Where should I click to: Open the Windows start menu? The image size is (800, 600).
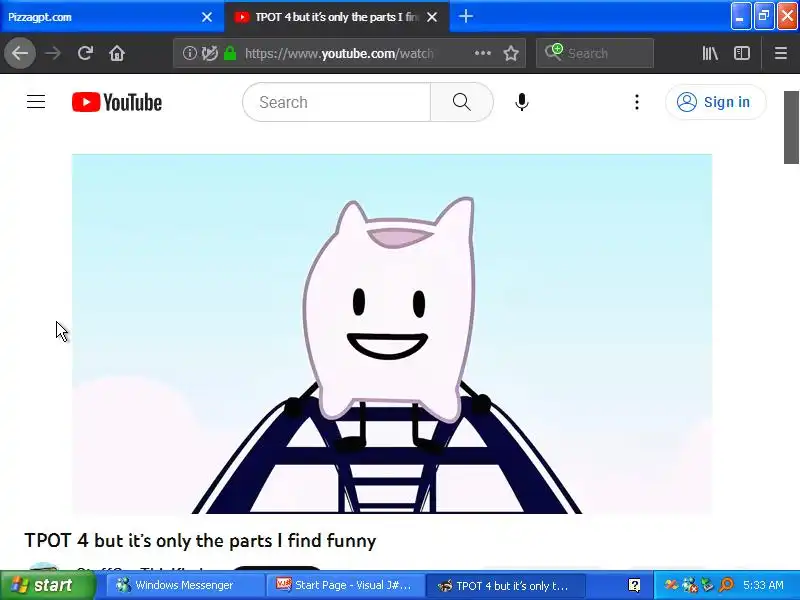coord(48,585)
